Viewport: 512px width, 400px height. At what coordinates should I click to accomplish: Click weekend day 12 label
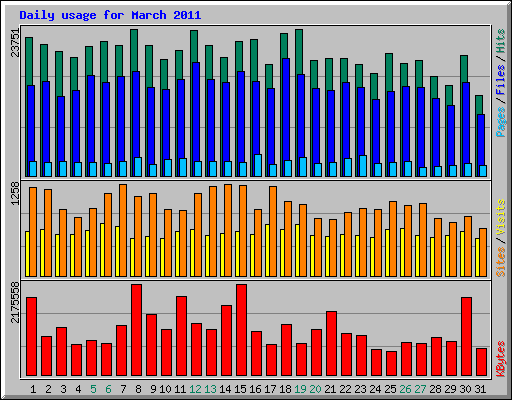coord(195,389)
